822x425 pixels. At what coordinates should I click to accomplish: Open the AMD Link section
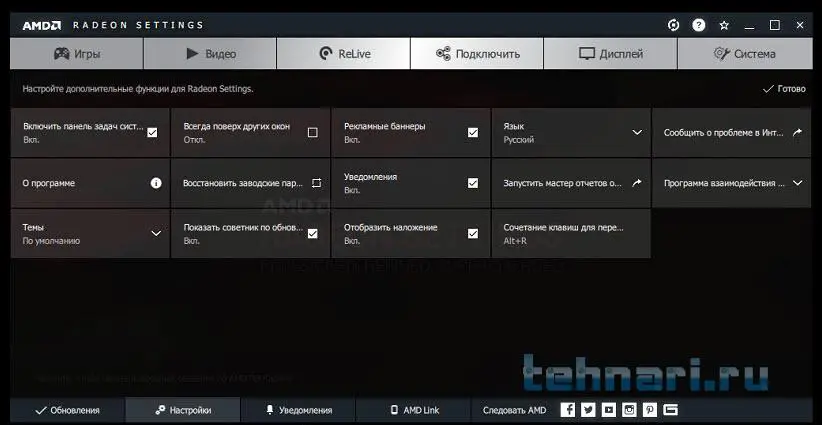(x=414, y=410)
